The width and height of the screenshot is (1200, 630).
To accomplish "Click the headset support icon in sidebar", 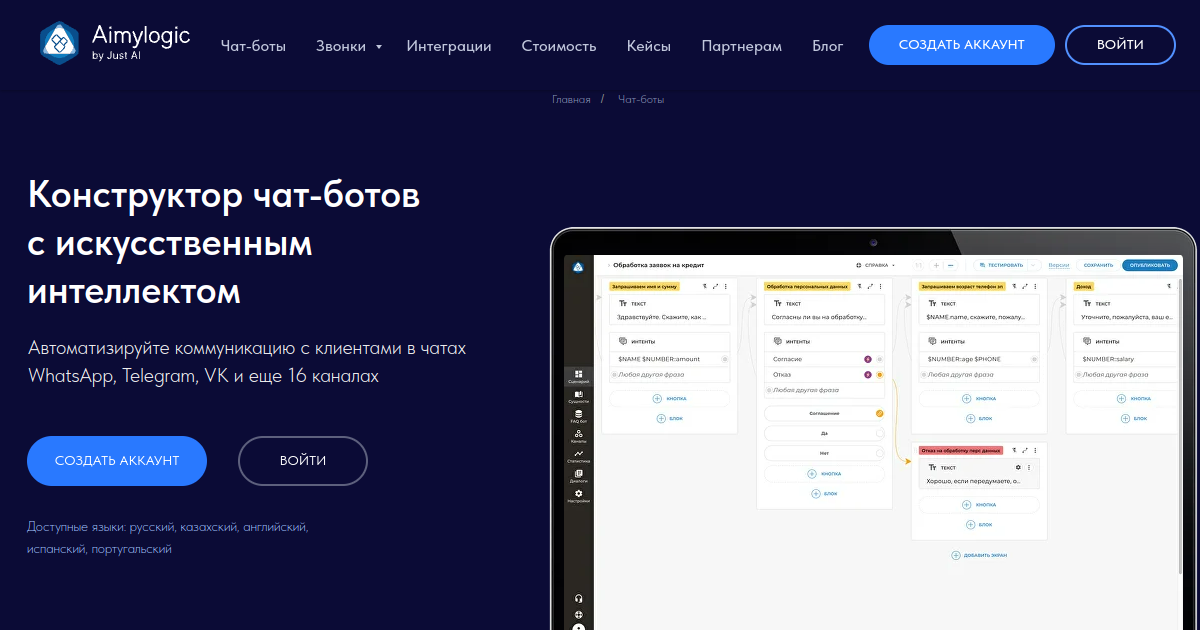I will coord(578,598).
